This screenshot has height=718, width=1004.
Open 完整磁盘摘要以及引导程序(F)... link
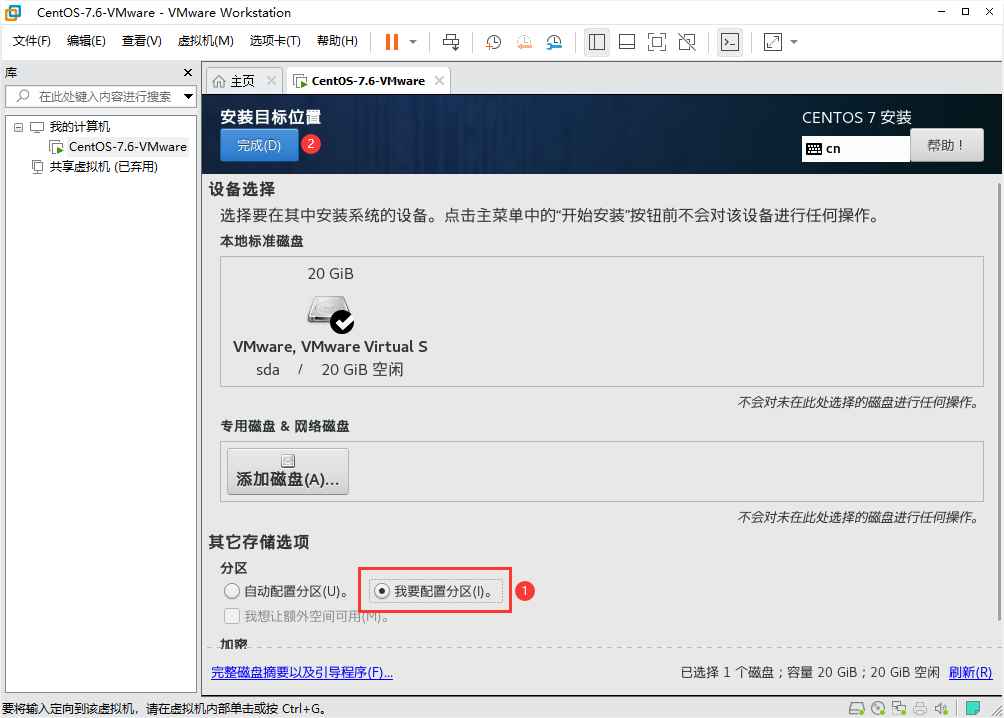(x=302, y=673)
